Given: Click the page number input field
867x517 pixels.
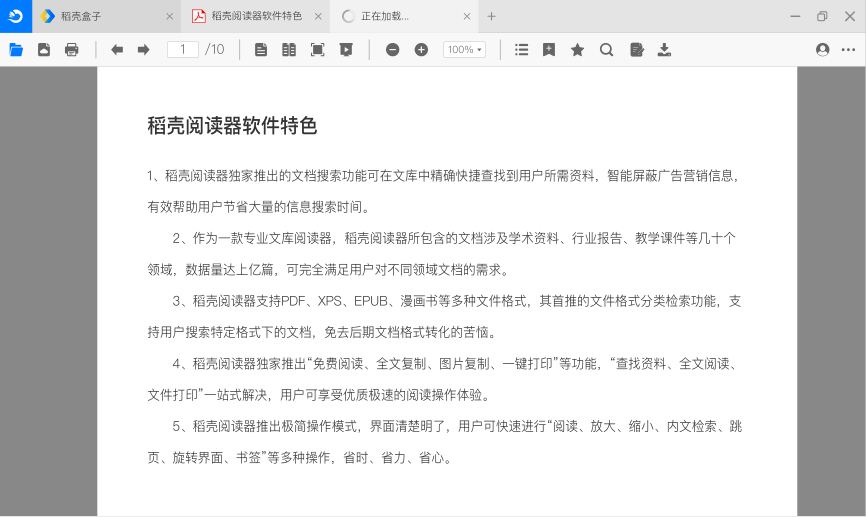Looking at the screenshot, I should click(183, 50).
